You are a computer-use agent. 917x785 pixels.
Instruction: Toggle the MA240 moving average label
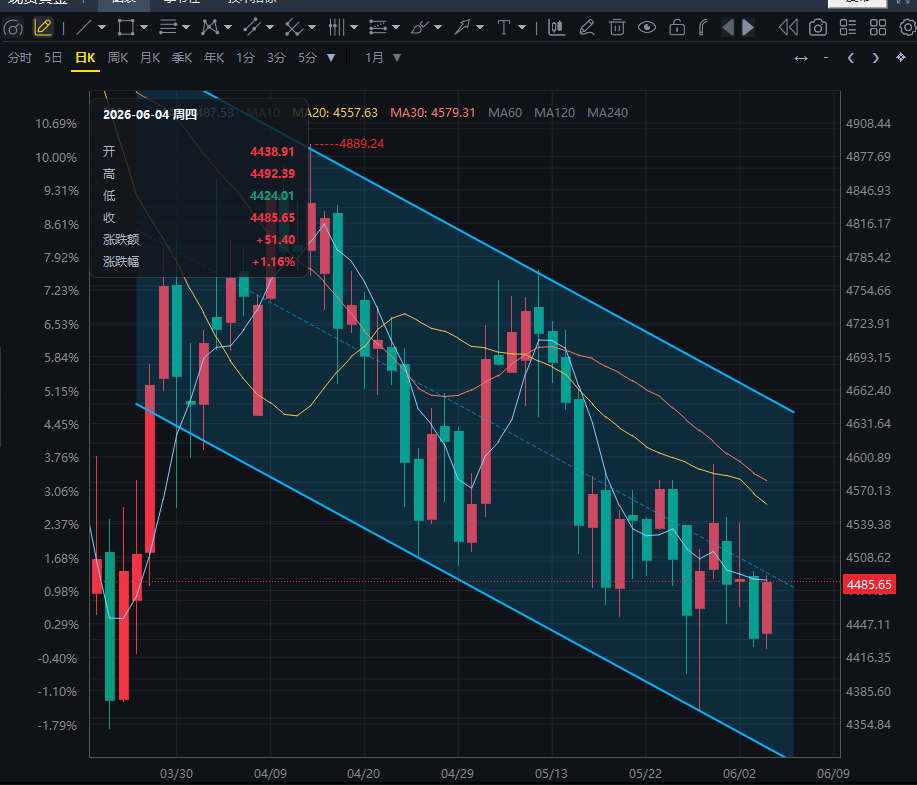608,113
